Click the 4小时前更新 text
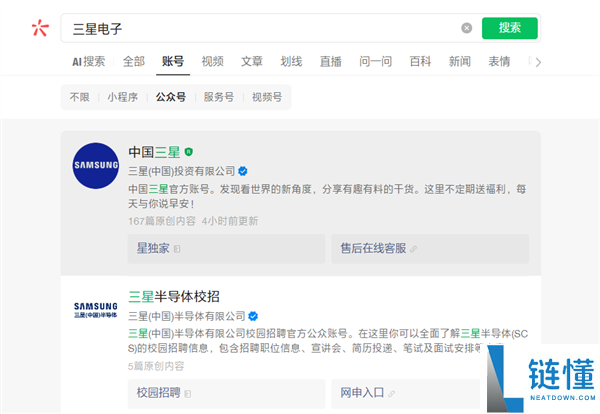Screen dimensions: 600x414 [x=230, y=221]
